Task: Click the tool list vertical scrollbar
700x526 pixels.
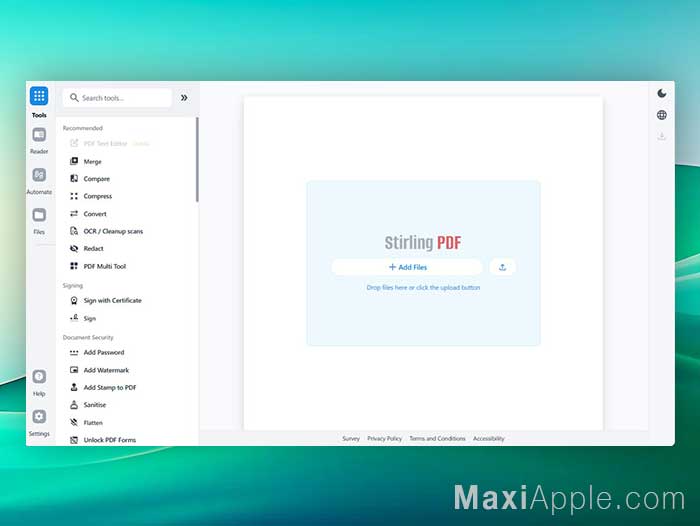Action: click(197, 159)
